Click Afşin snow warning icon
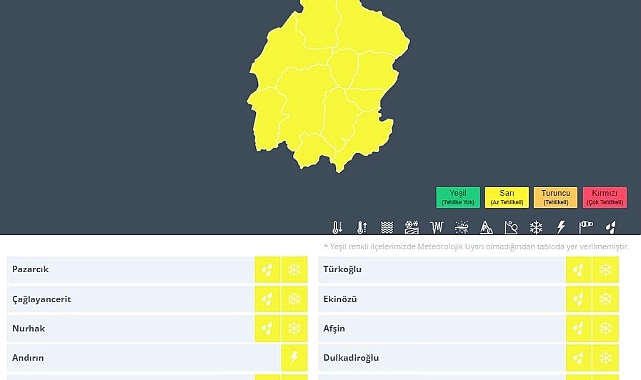 point(605,329)
